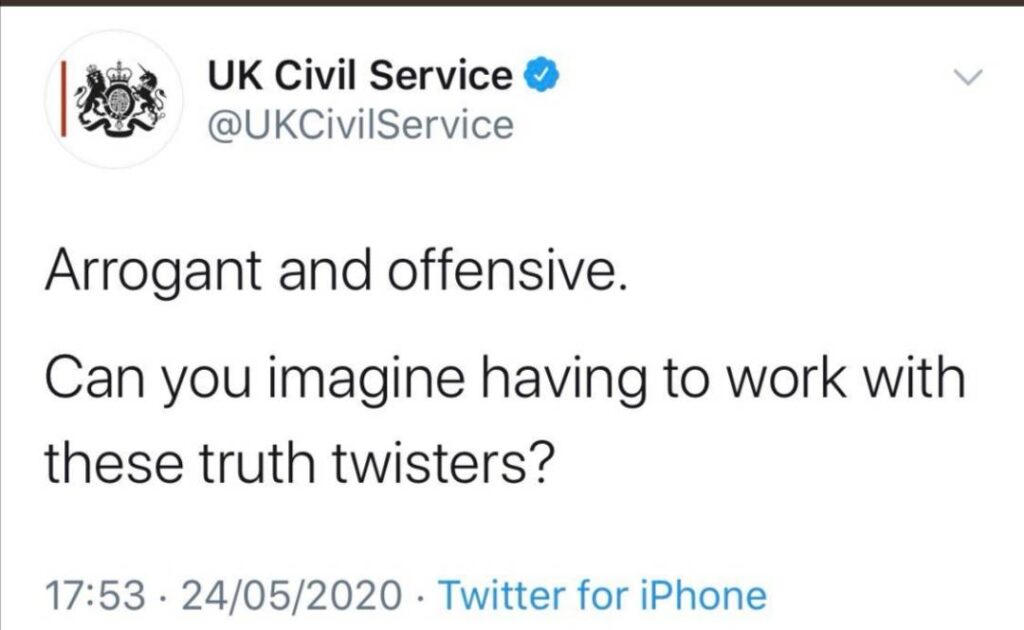The image size is (1024, 630).
Task: Click the 24/05/2020 tweet date
Action: (292, 595)
